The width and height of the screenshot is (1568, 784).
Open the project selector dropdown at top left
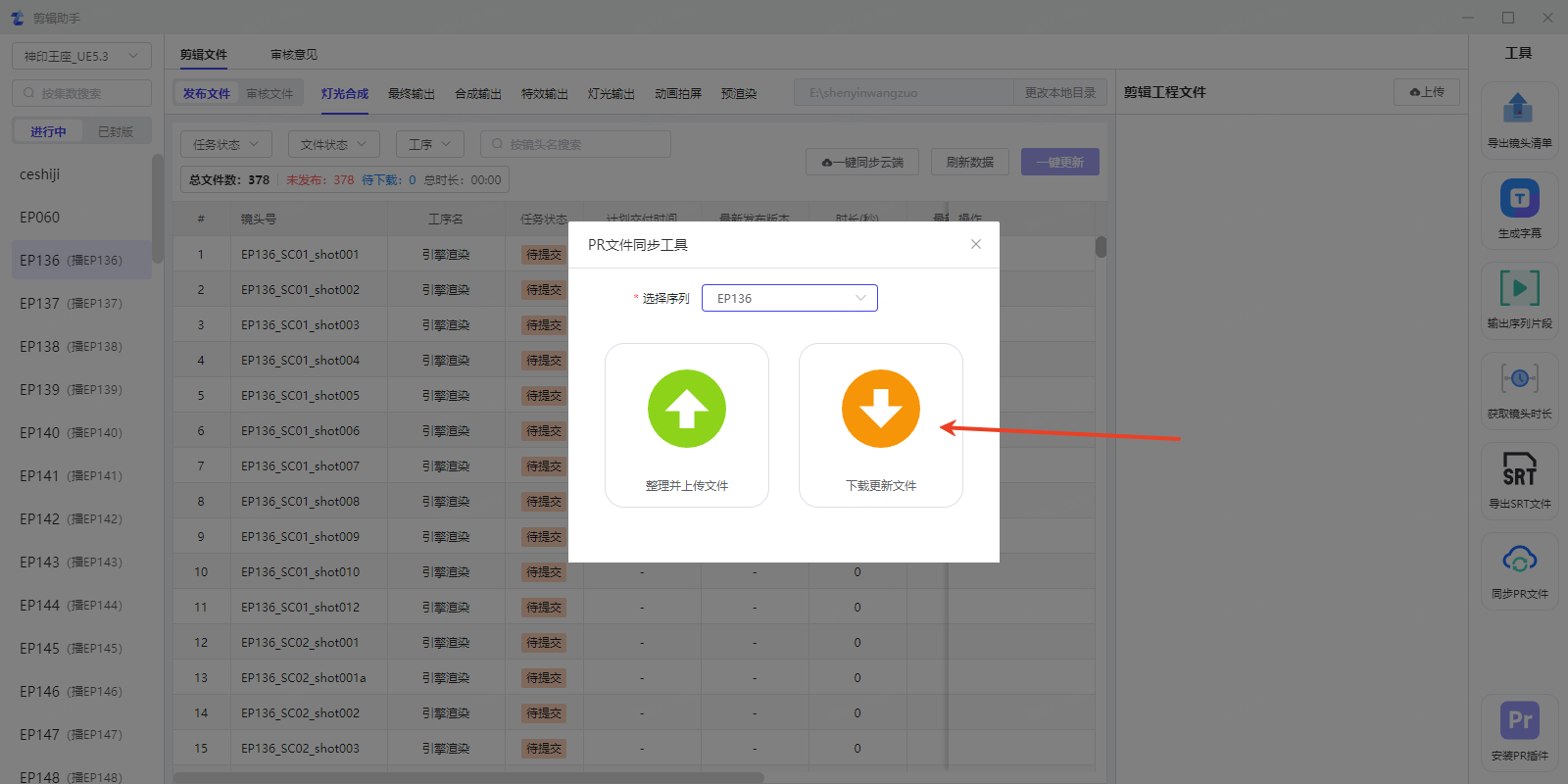(x=81, y=56)
